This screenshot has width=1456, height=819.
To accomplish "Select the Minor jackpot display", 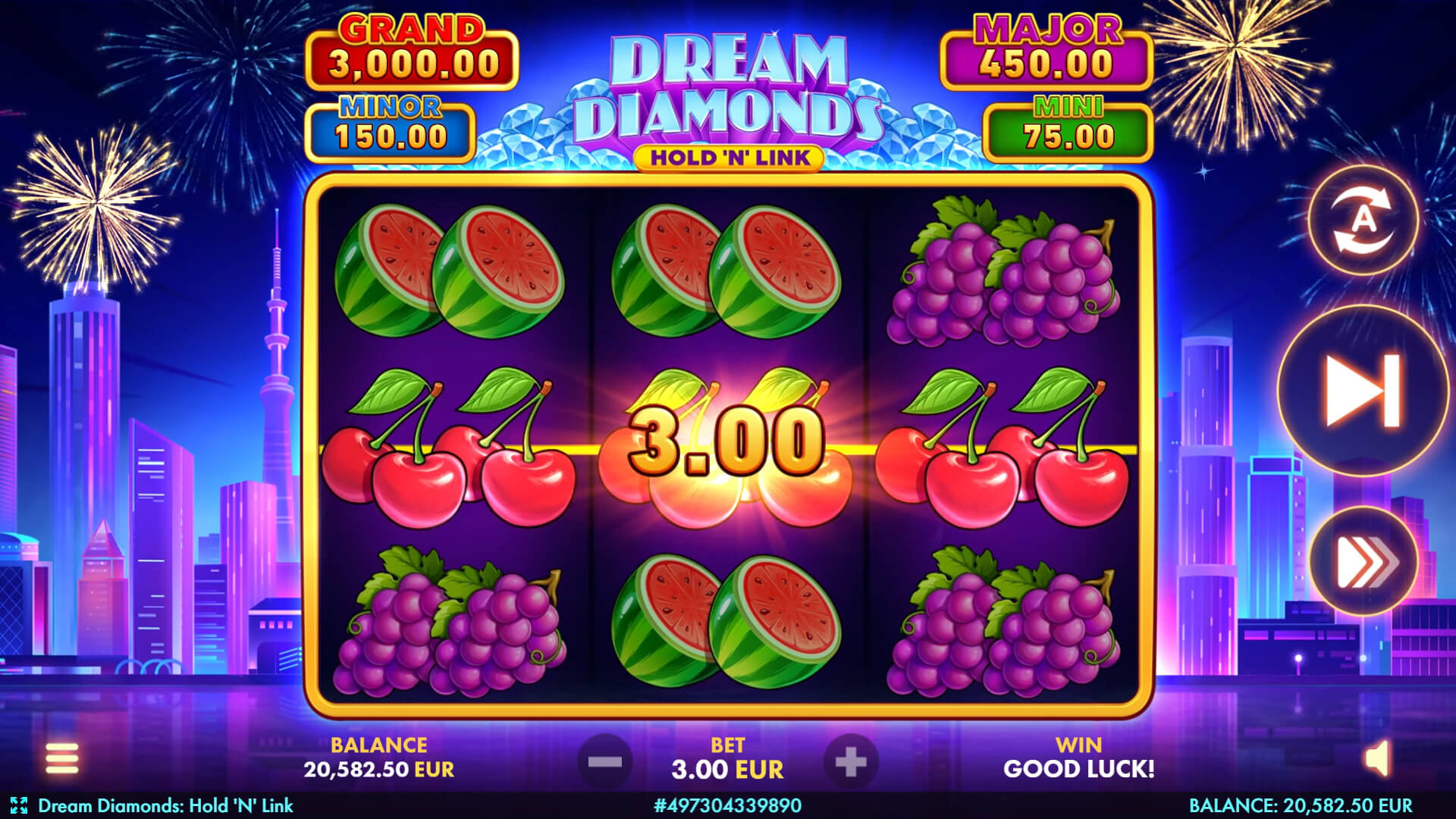I will [x=391, y=129].
